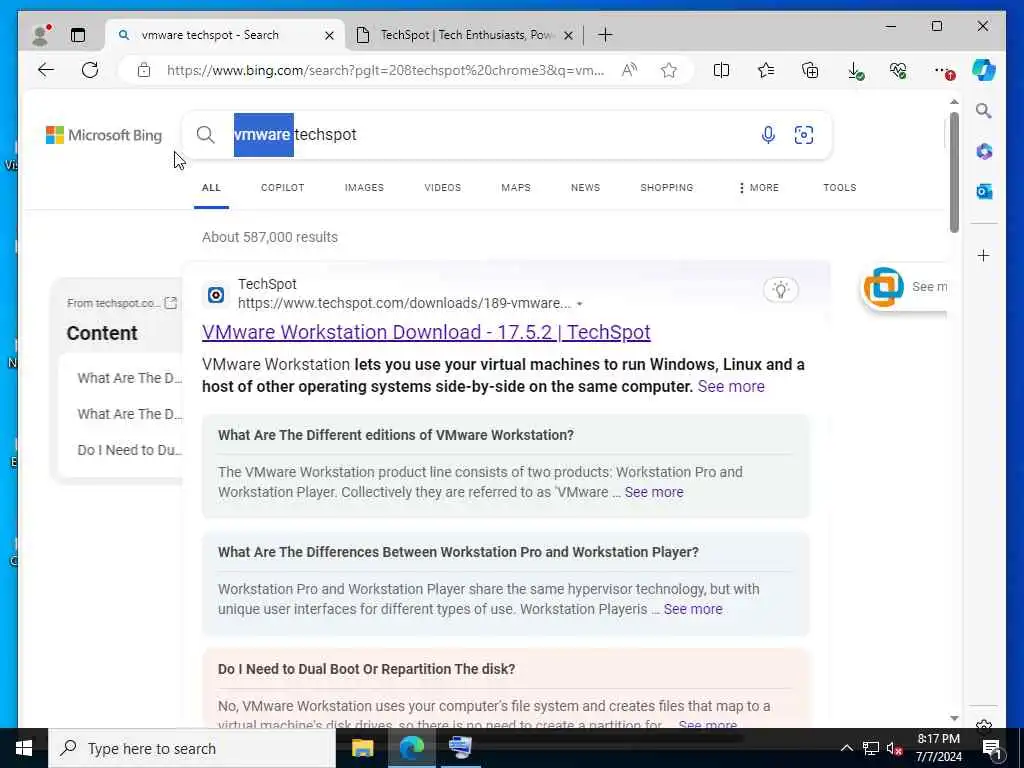Close the TechSpot Tech Enthusiasts tab
The image size is (1024, 768).
click(568, 35)
